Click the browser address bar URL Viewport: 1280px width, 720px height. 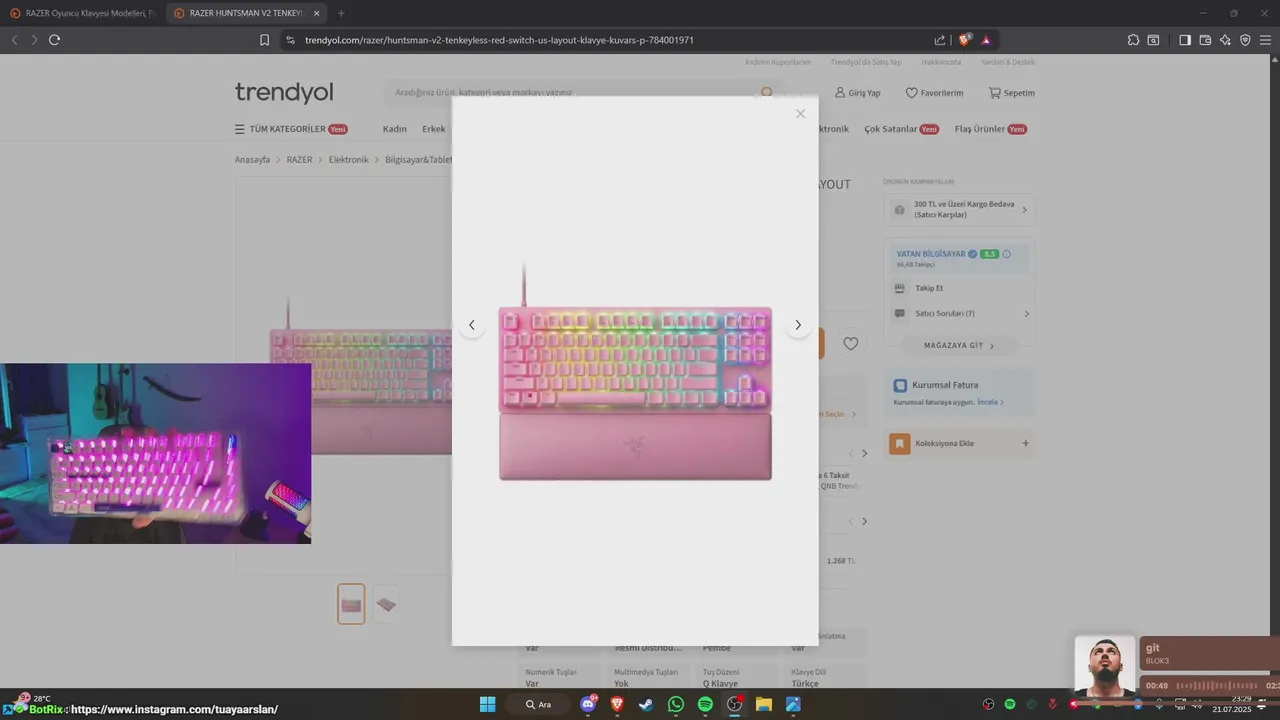point(499,40)
